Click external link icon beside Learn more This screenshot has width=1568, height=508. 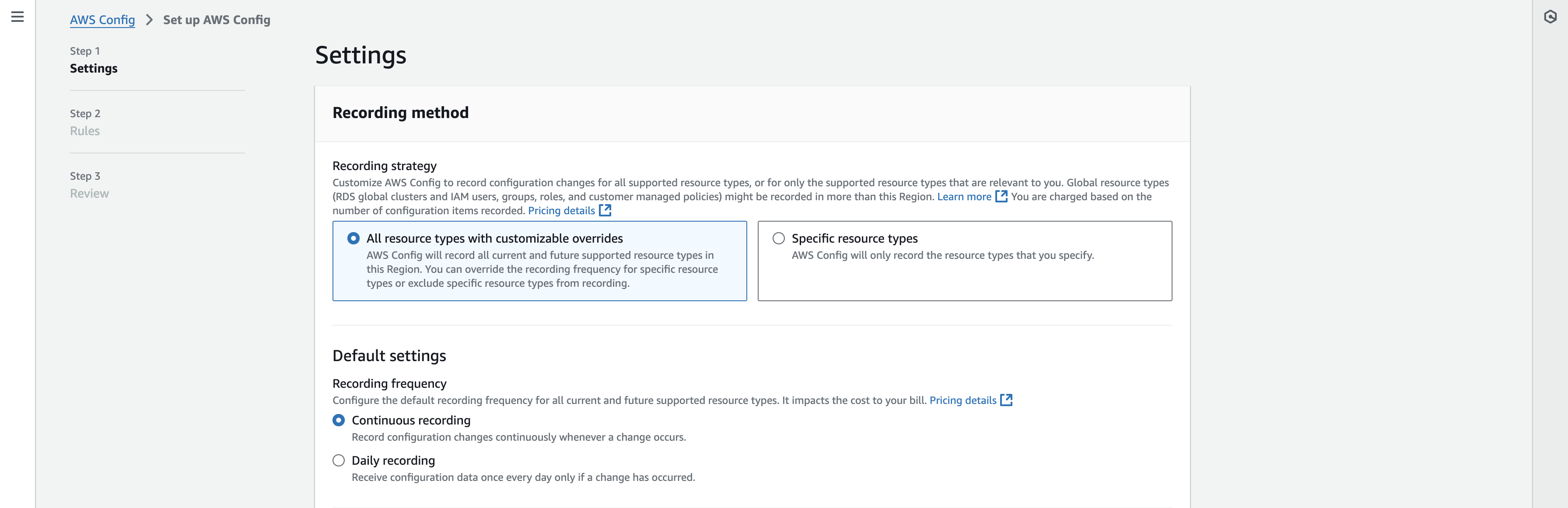click(x=1001, y=196)
